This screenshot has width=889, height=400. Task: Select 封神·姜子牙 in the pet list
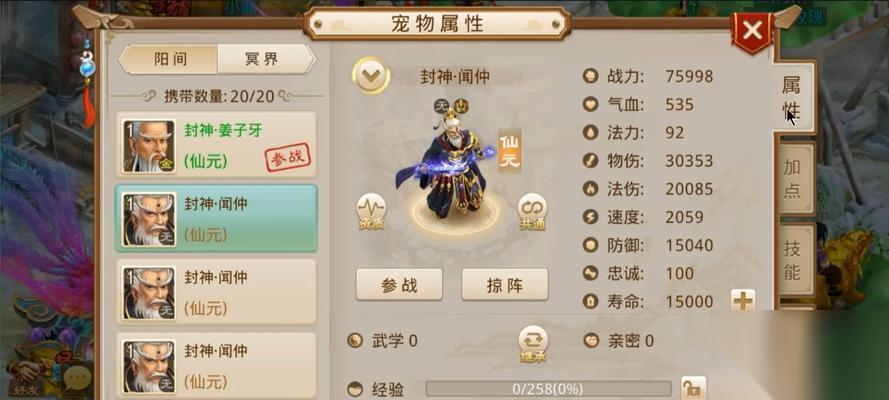(216, 144)
